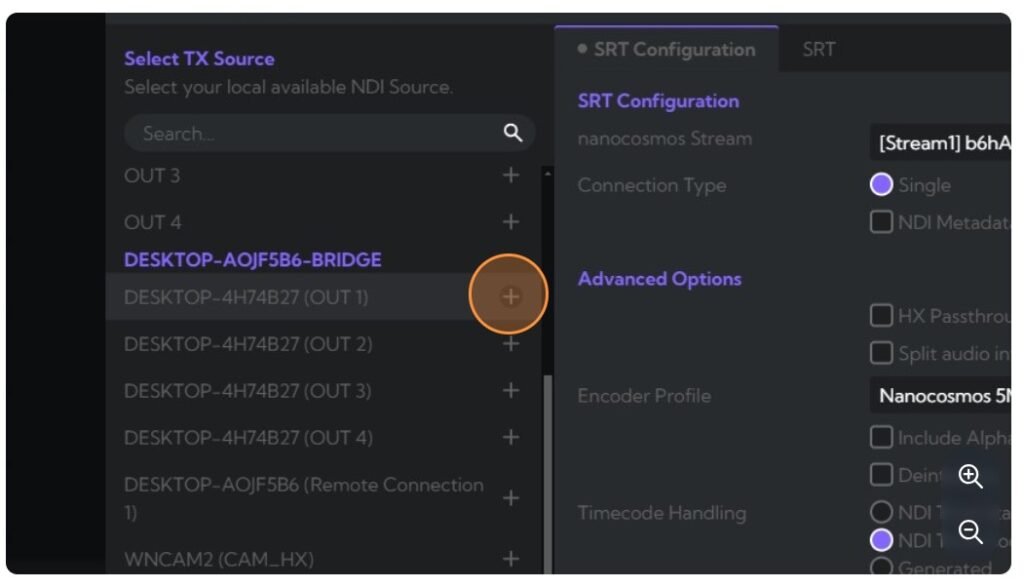Choose the Generated timecode option
Viewport: 1024px width, 588px height.
pyautogui.click(x=881, y=568)
